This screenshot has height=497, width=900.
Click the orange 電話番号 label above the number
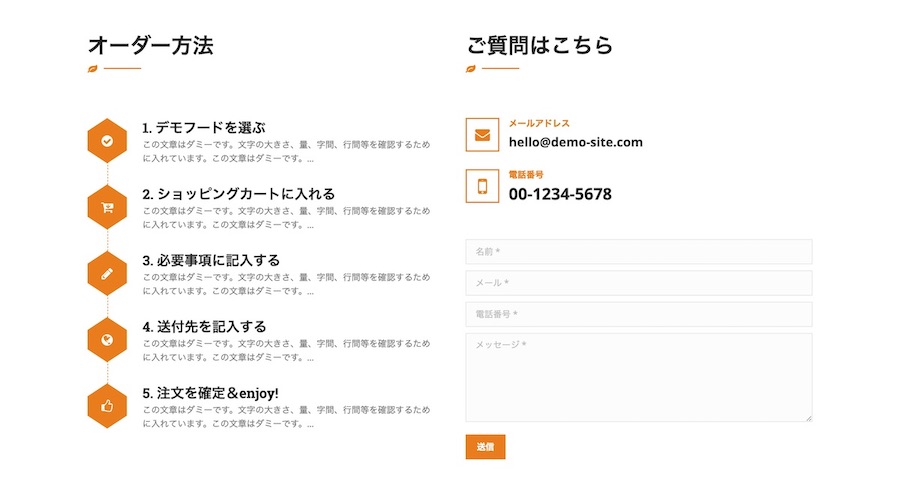526,174
